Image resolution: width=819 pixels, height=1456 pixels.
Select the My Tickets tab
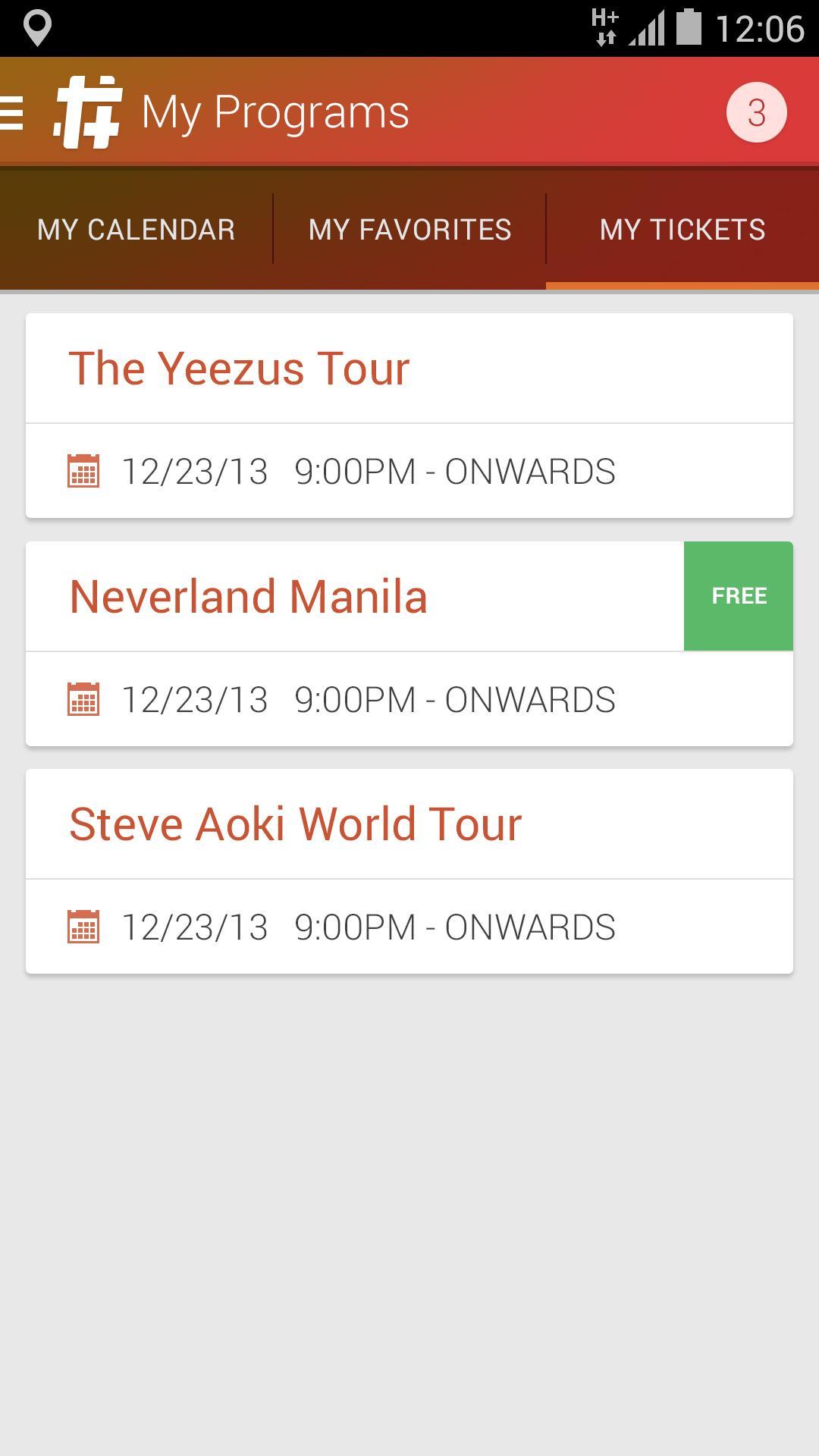click(682, 229)
